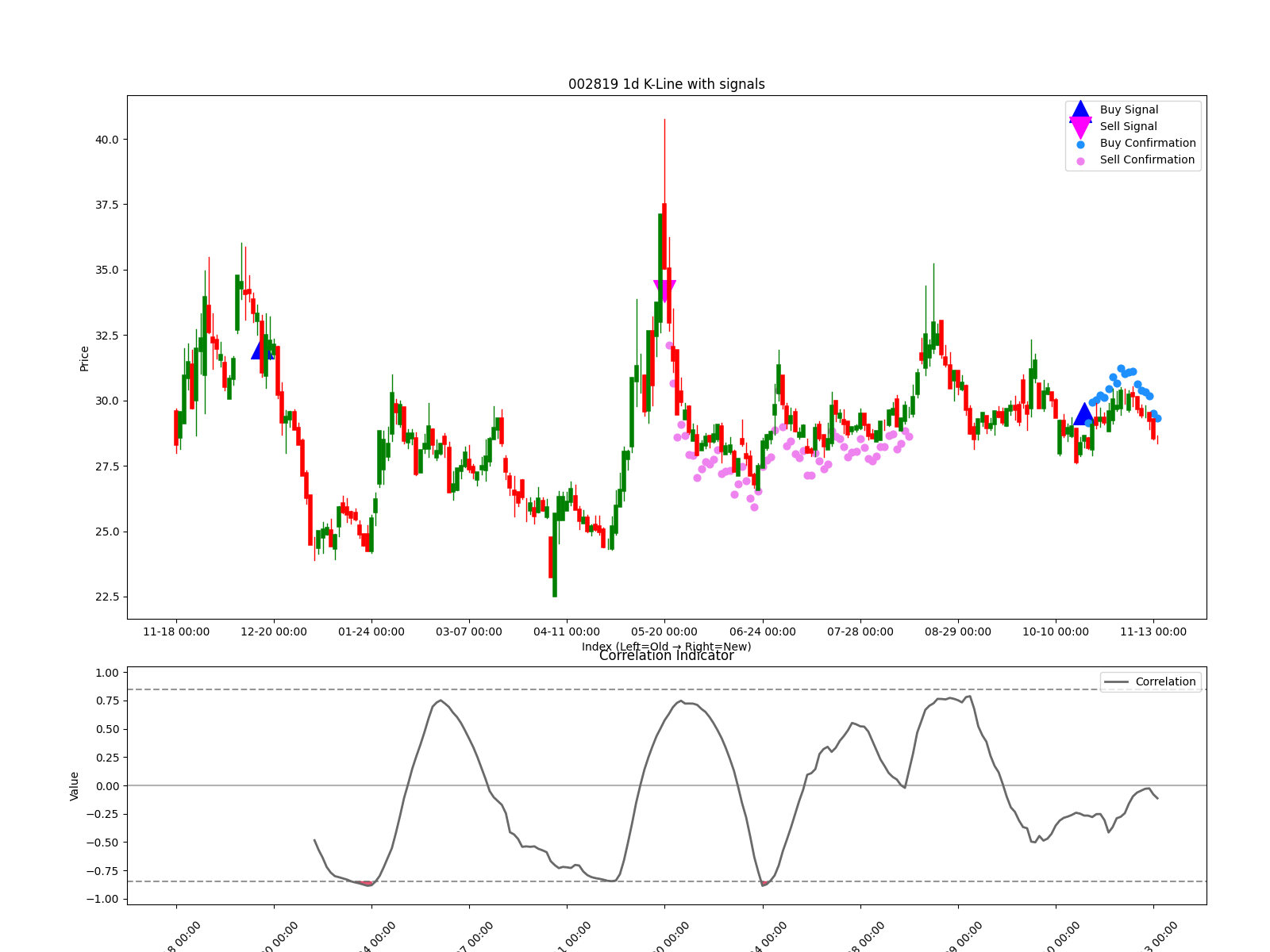Viewport: 1270px width, 952px height.
Task: Click the '08-29 00:00' x-axis tick label
Action: (957, 631)
